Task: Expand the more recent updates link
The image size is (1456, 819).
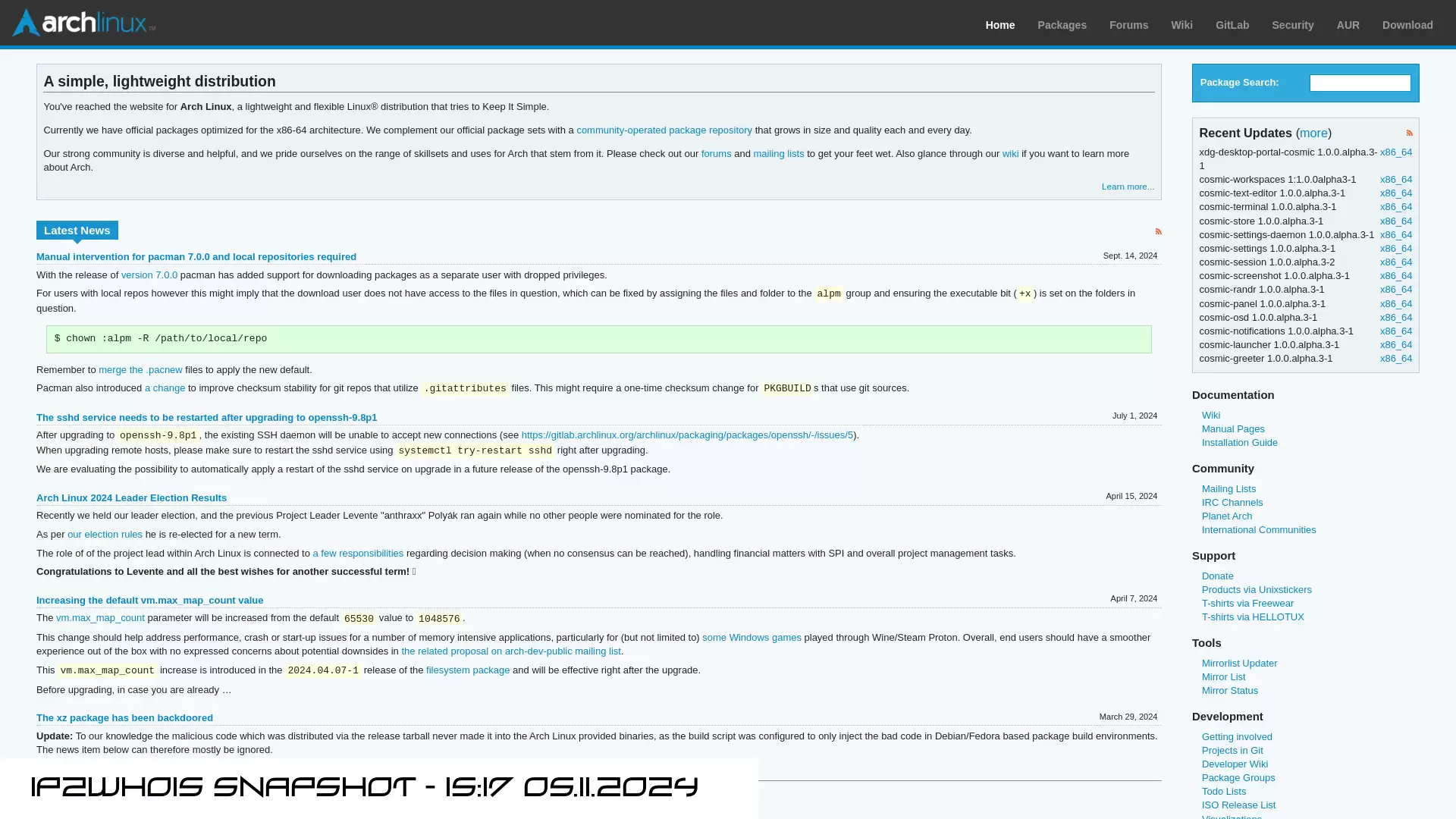Action: [1313, 133]
